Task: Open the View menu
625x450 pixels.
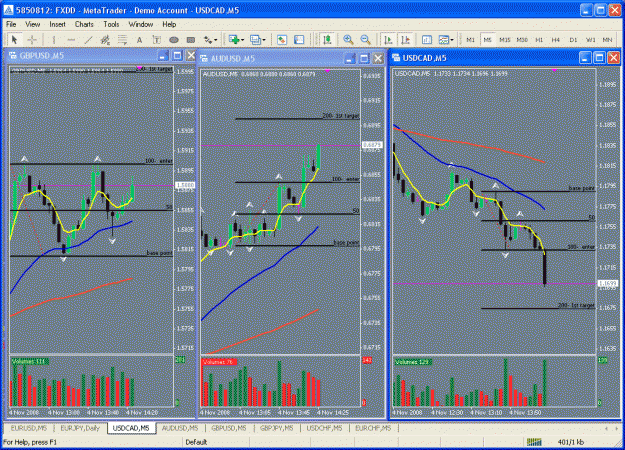Action: point(33,24)
